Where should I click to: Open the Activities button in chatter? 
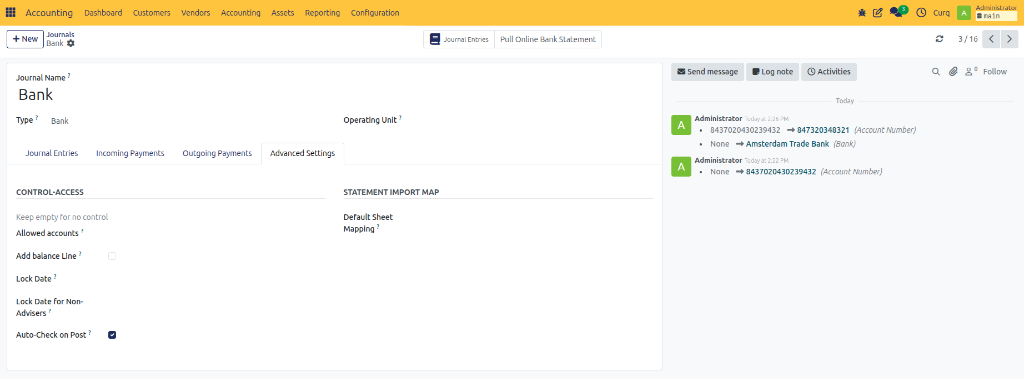[829, 72]
